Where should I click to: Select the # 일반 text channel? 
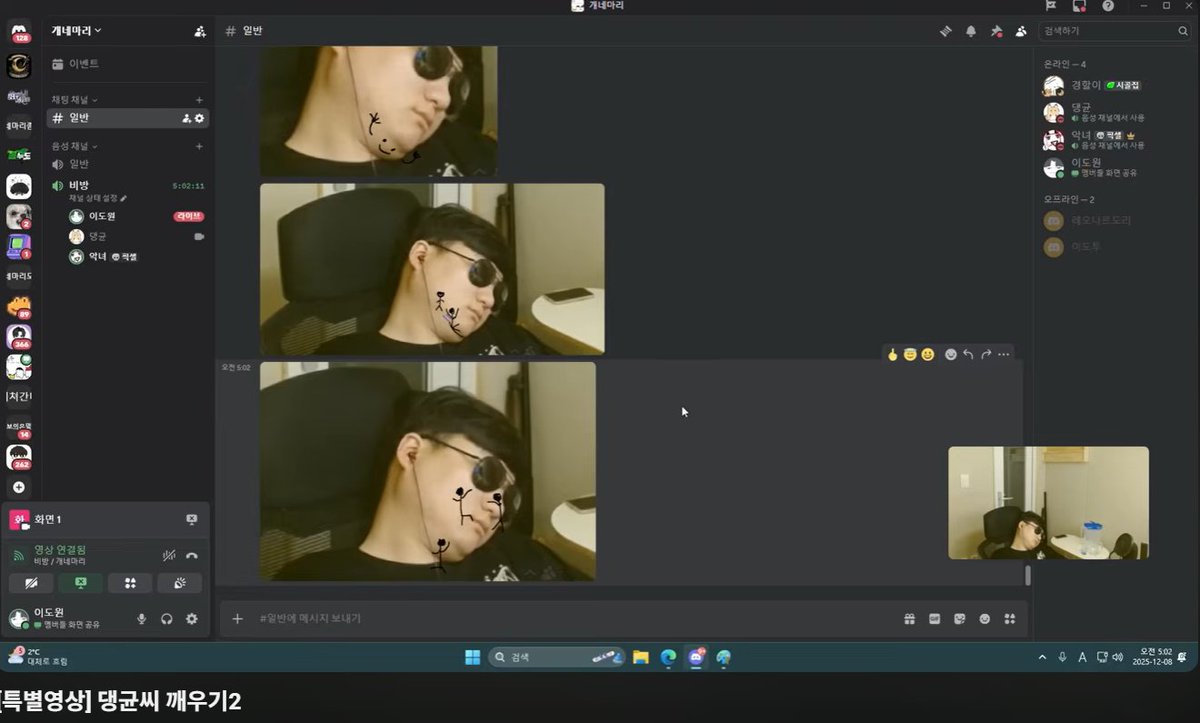(x=127, y=118)
